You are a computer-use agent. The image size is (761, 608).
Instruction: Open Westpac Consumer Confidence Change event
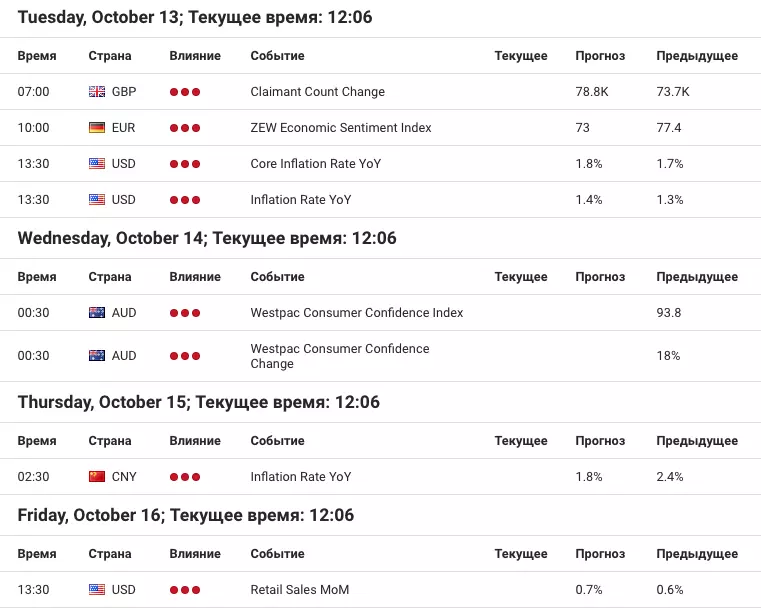(340, 356)
